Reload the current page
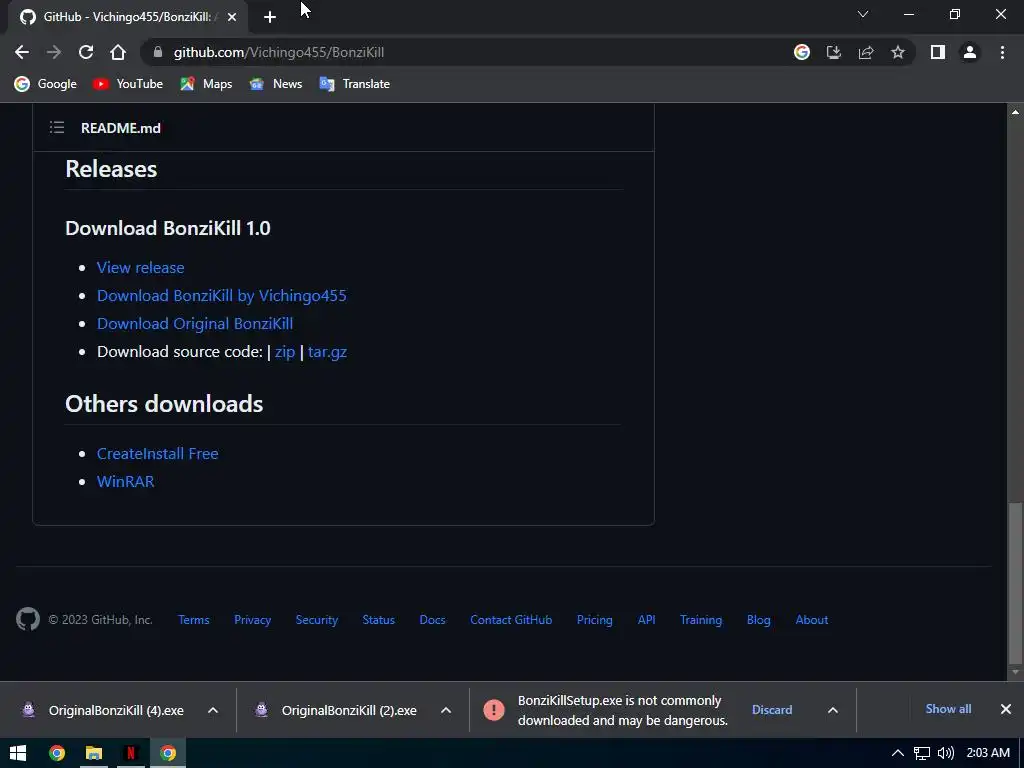 point(86,52)
